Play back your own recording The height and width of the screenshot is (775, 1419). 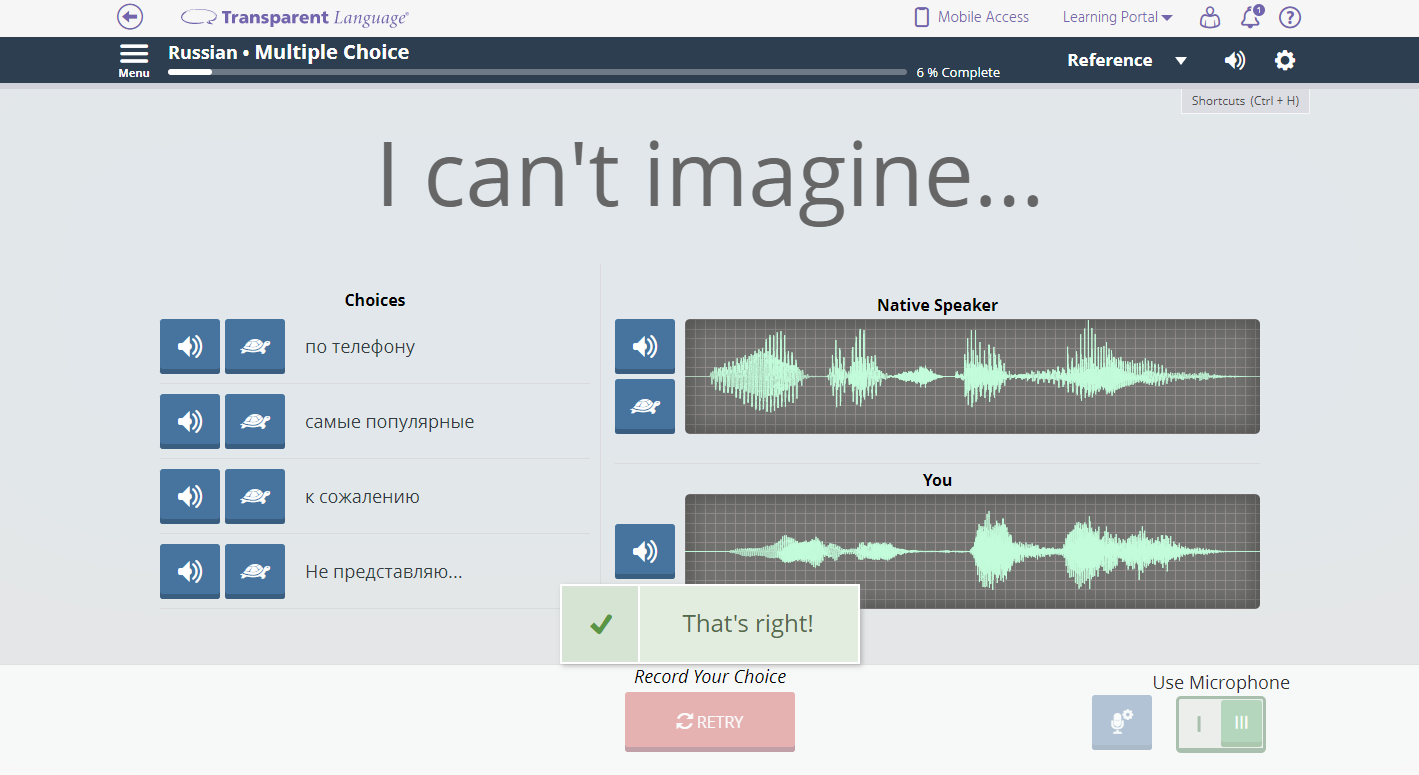click(644, 550)
